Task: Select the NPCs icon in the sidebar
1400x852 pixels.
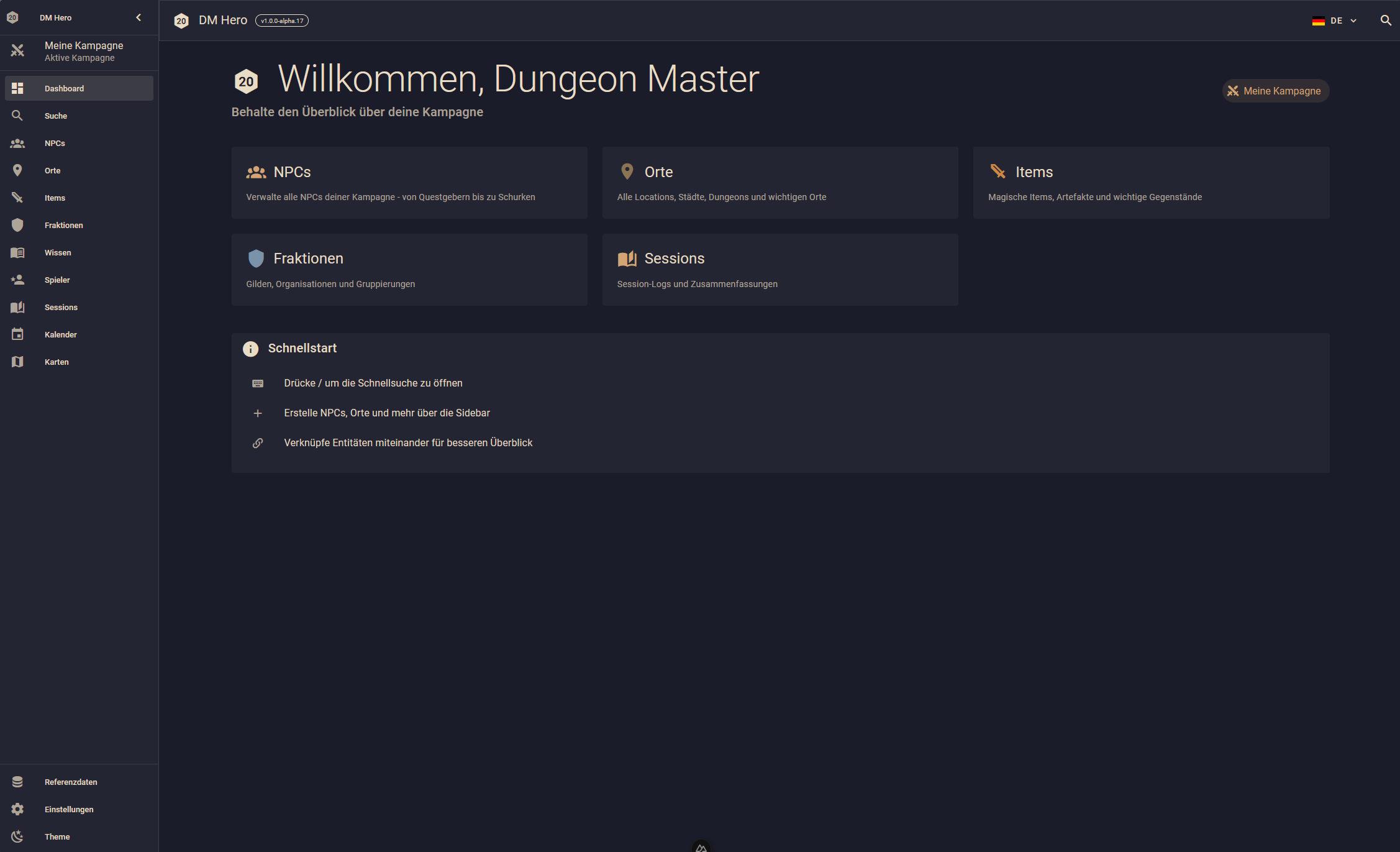Action: tap(17, 143)
